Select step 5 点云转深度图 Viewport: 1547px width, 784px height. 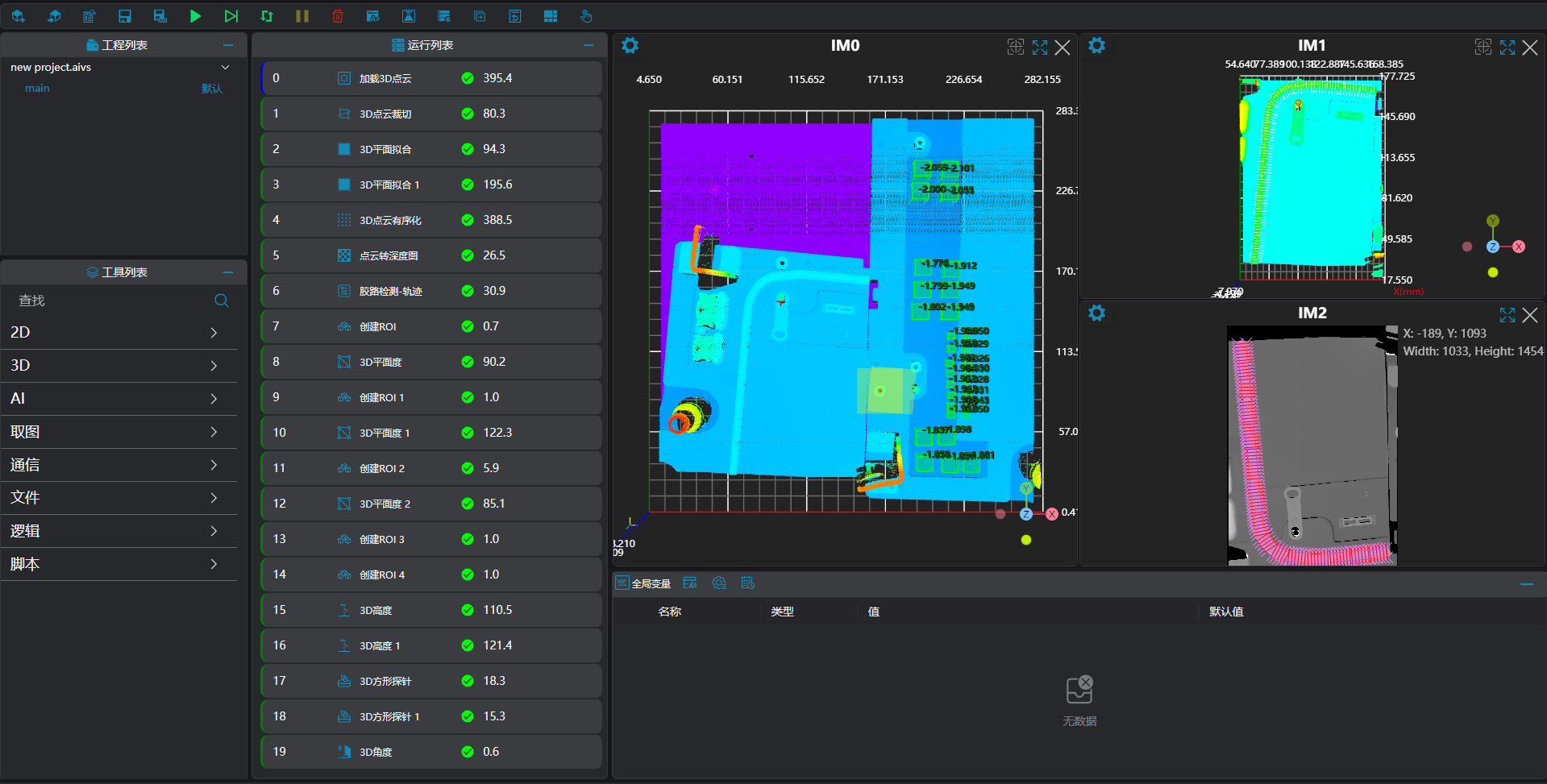[432, 255]
